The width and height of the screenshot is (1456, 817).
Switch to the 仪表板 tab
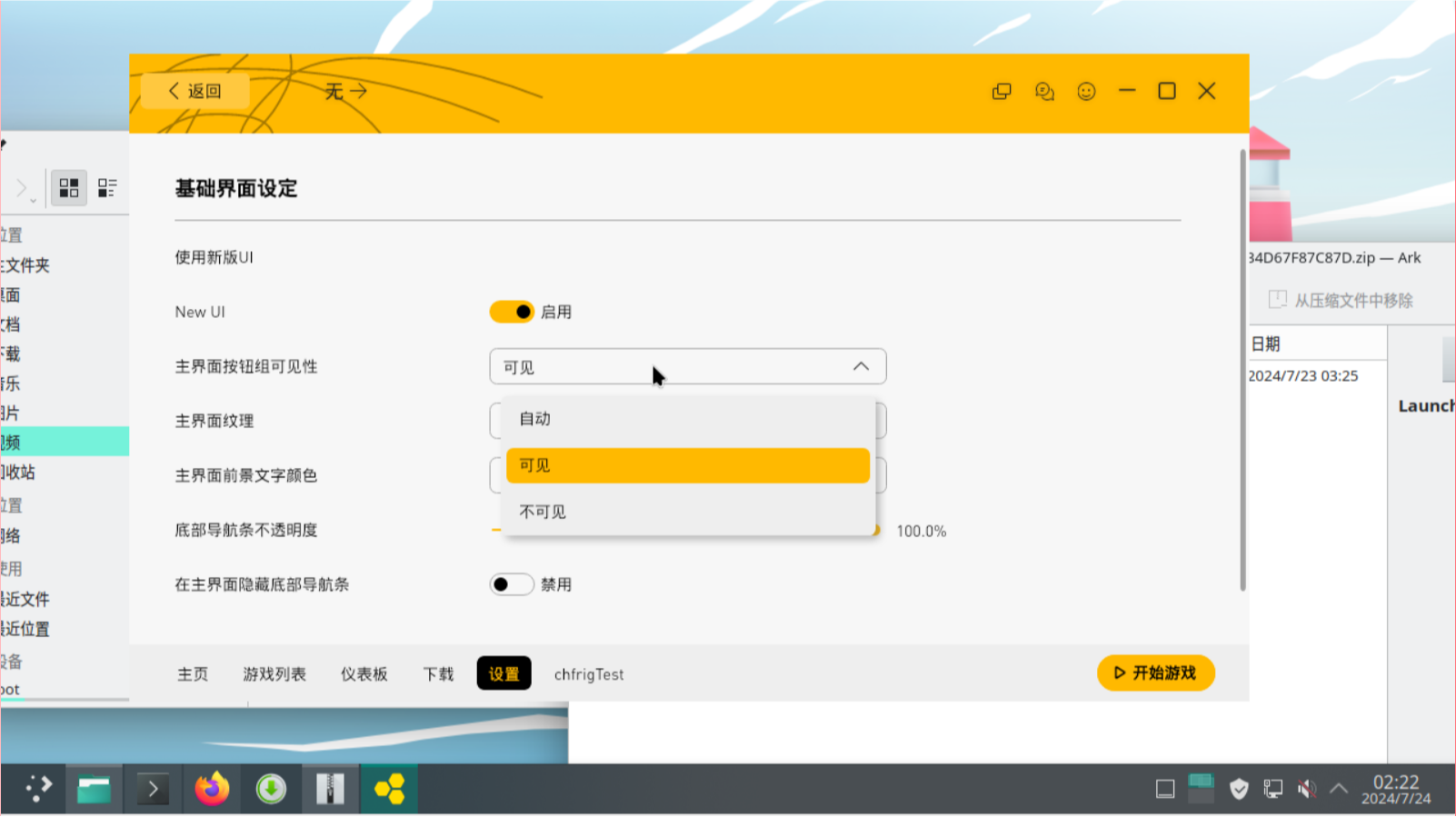[364, 674]
